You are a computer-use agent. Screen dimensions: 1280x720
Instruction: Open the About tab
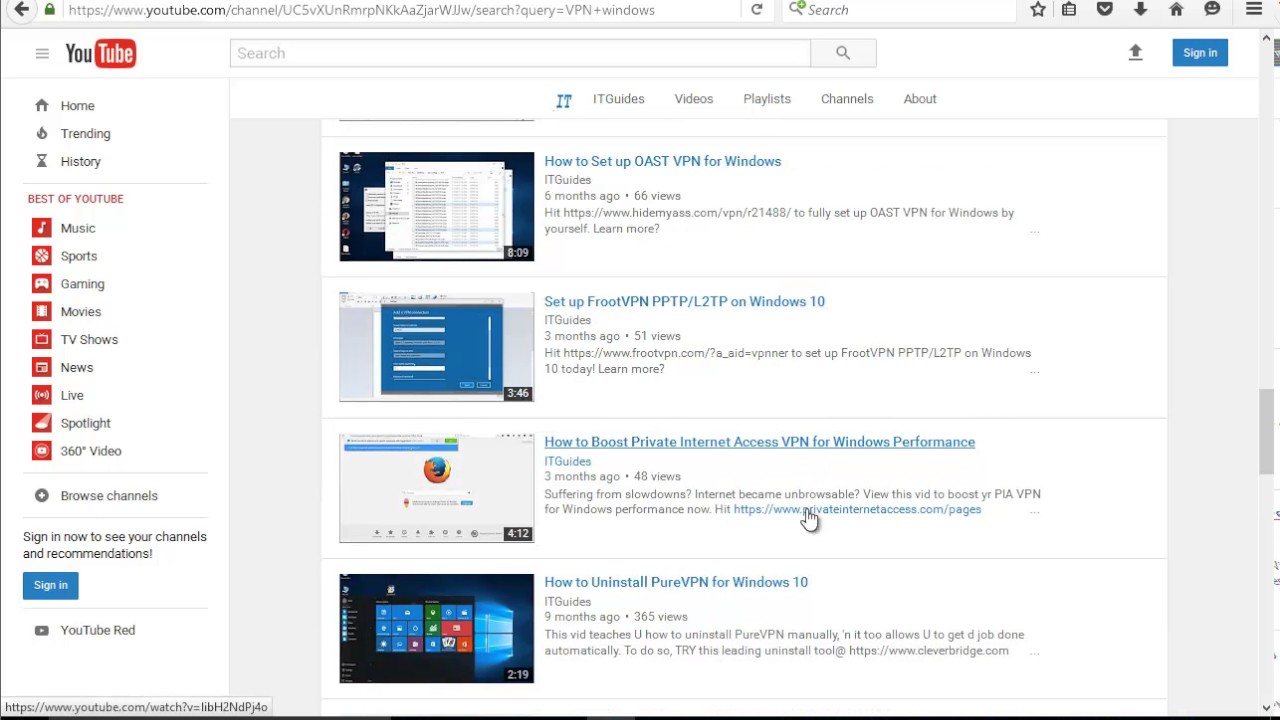point(920,99)
